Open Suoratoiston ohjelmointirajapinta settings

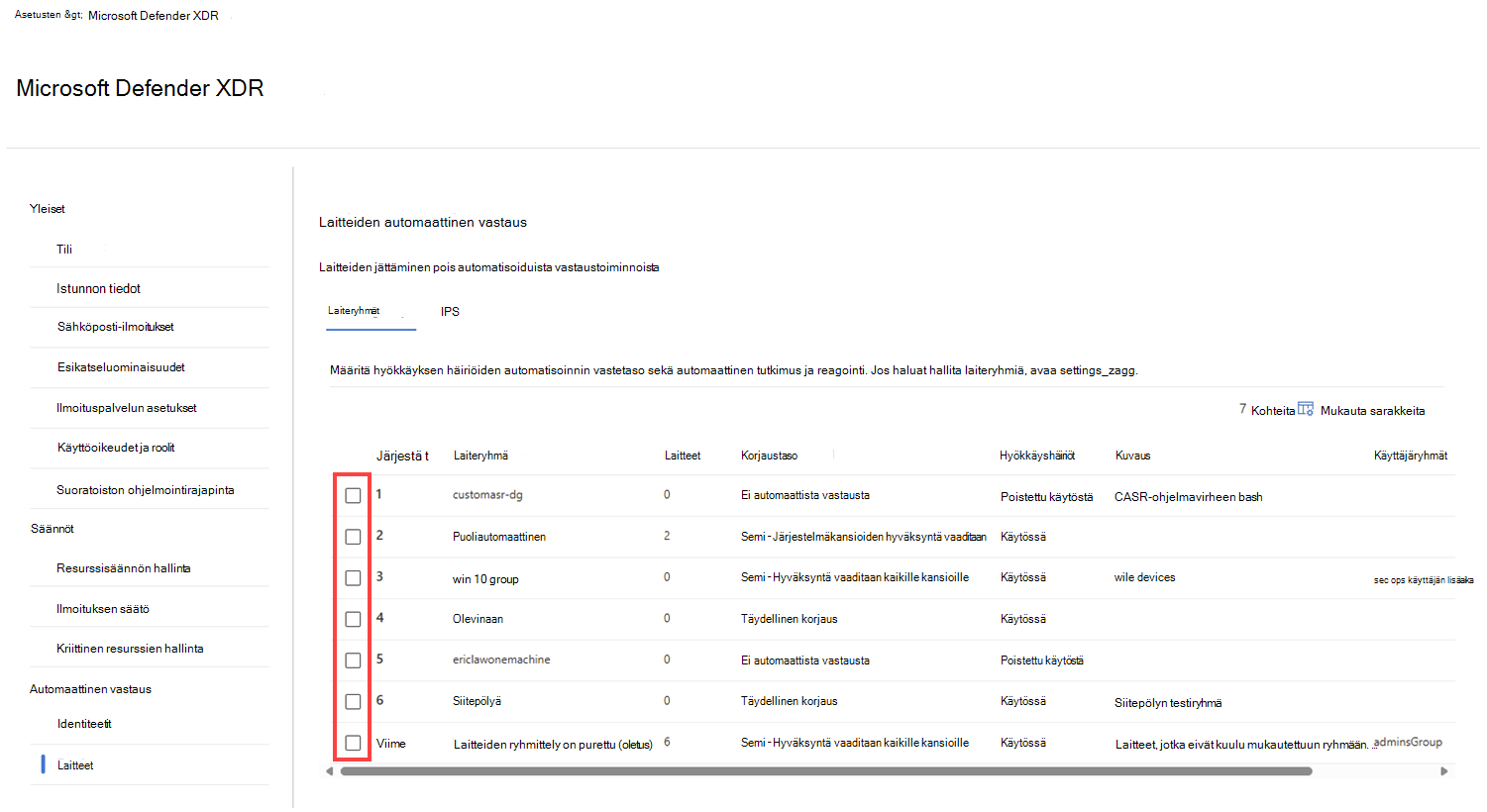pyautogui.click(x=146, y=490)
